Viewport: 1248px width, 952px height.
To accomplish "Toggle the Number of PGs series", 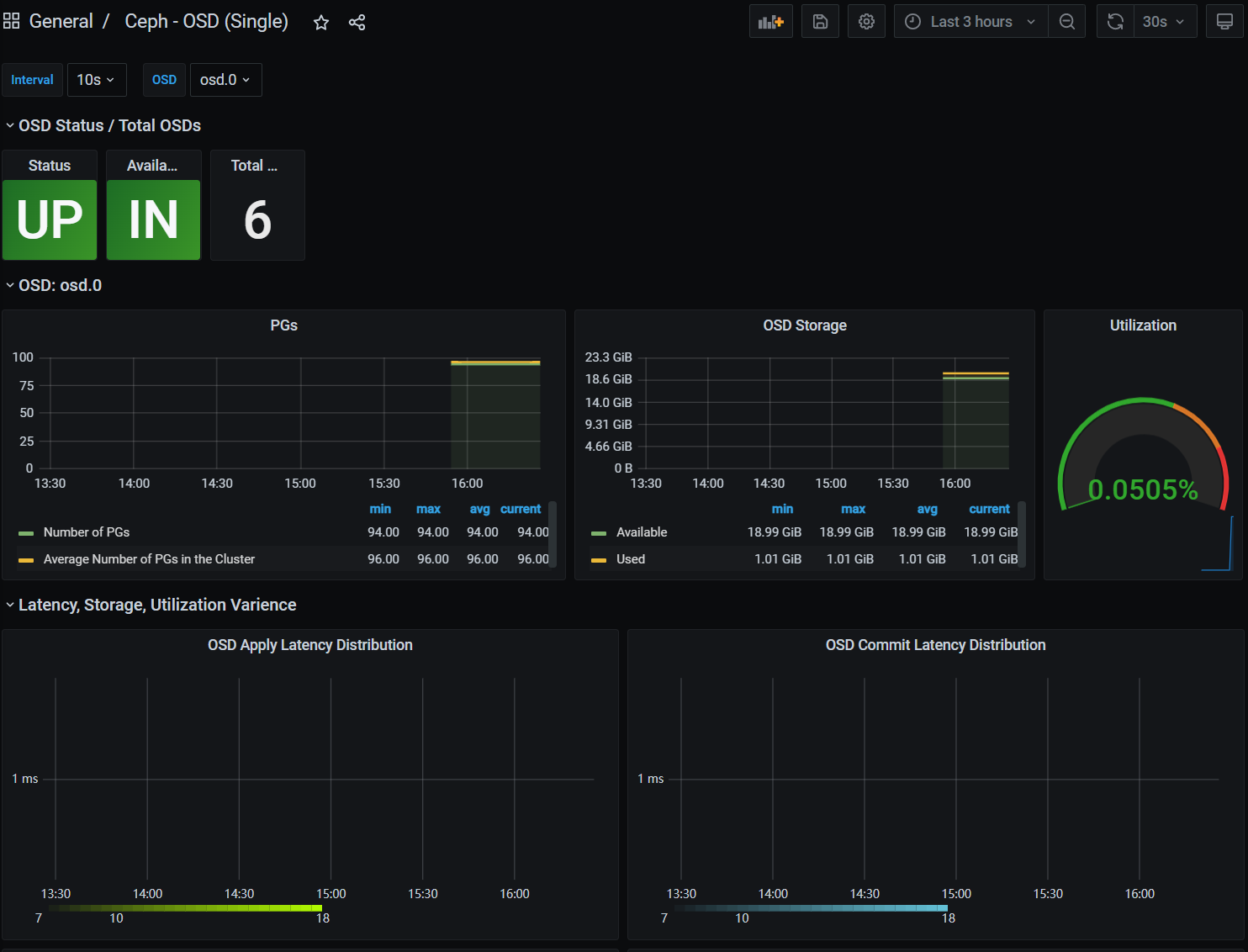I will coord(87,532).
